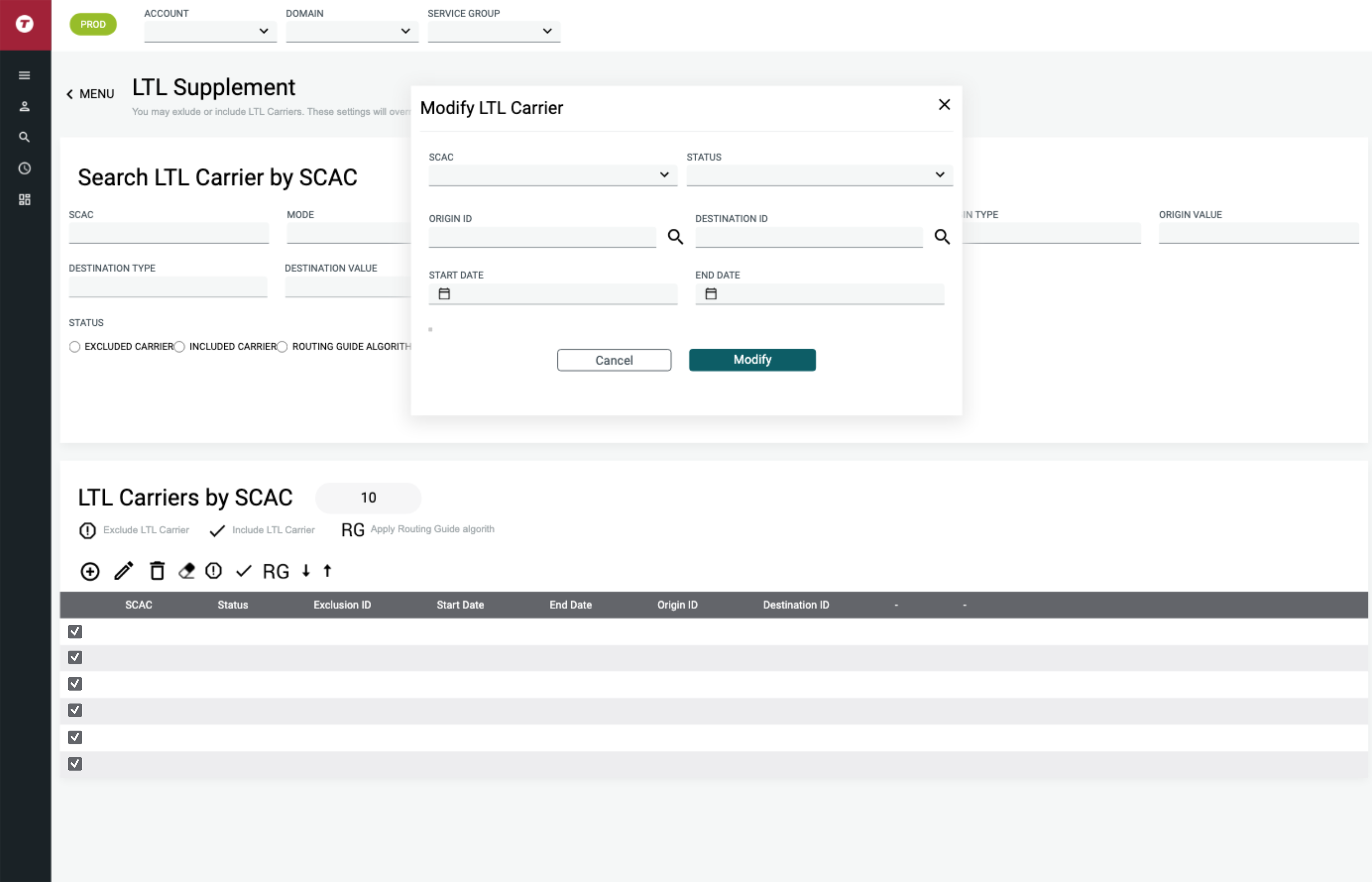Click the PROD environment badge
The width and height of the screenshot is (1372, 882).
click(93, 24)
